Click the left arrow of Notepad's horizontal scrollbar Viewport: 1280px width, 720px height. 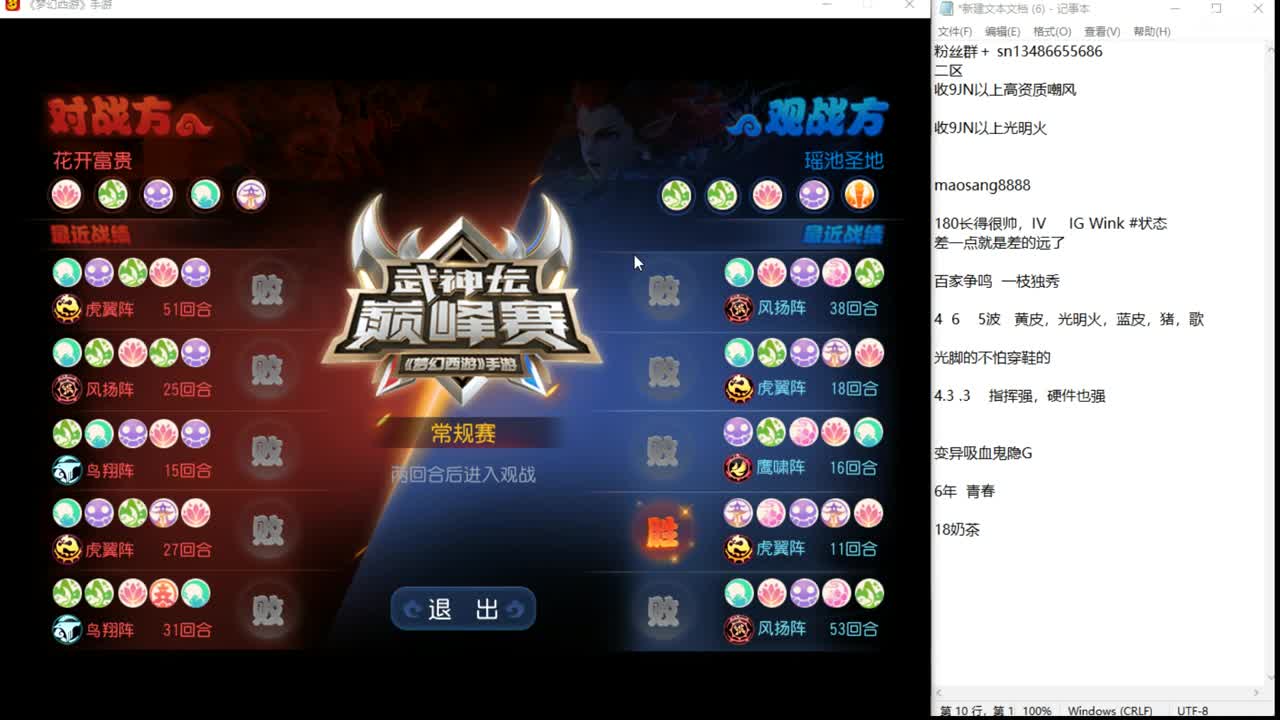[940, 692]
